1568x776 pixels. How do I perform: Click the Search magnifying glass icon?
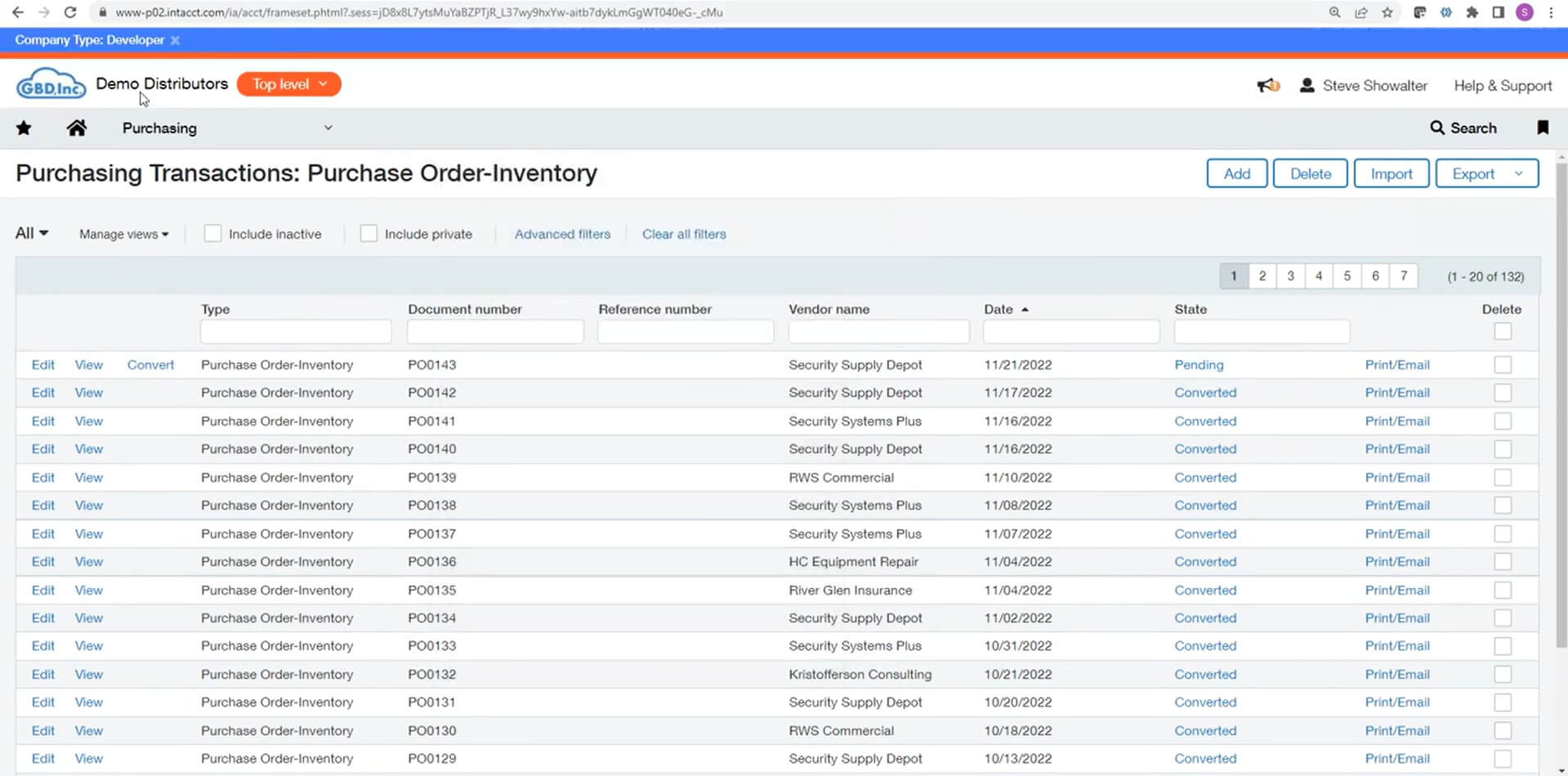pyautogui.click(x=1437, y=128)
